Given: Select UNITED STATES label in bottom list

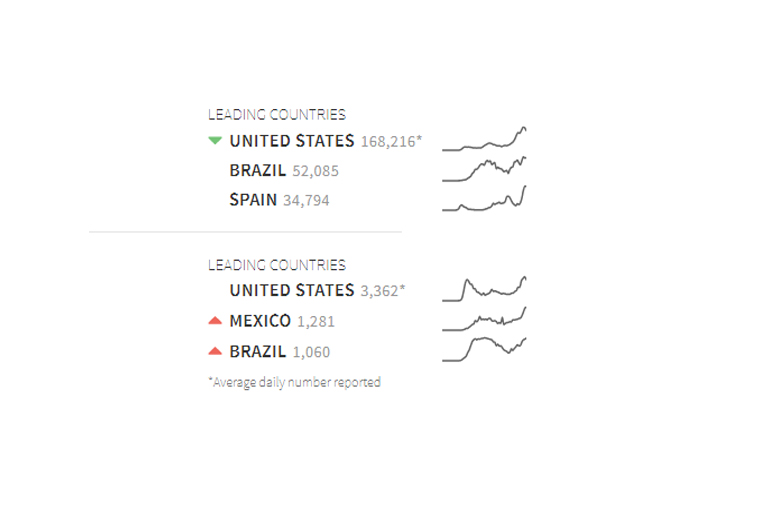Looking at the screenshot, I should (x=292, y=291).
